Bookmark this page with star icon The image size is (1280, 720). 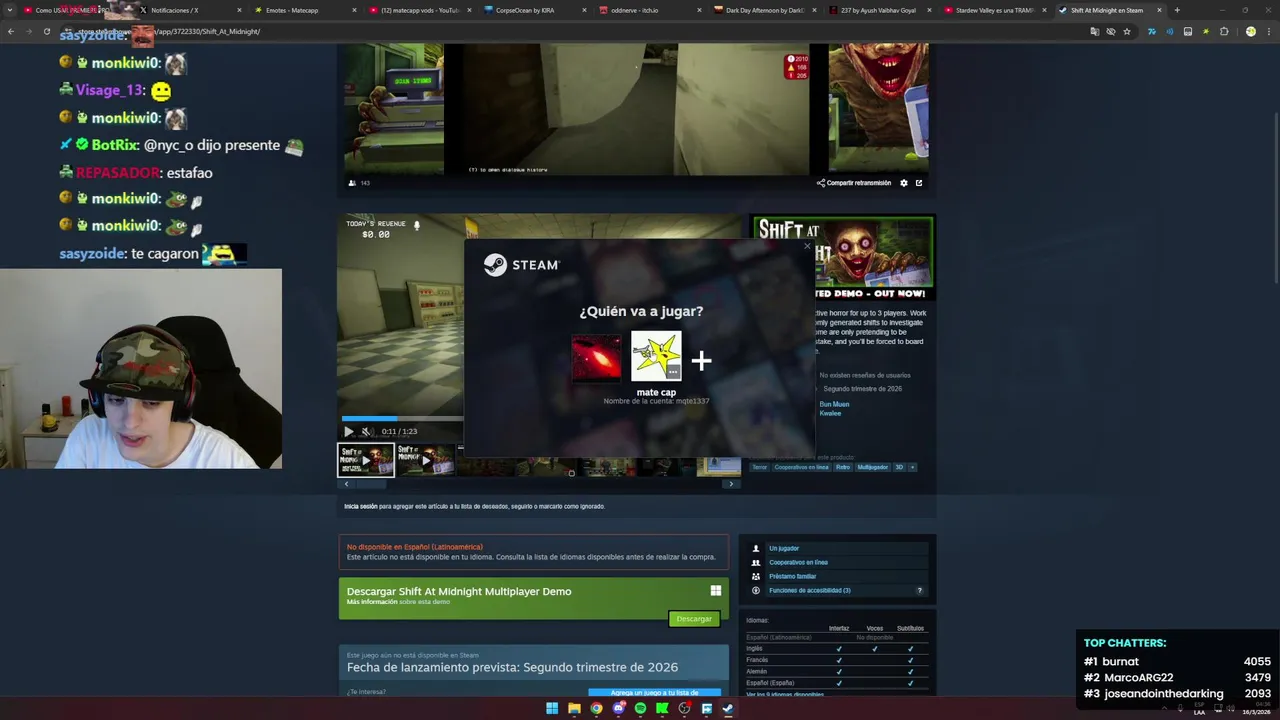pos(1127,31)
